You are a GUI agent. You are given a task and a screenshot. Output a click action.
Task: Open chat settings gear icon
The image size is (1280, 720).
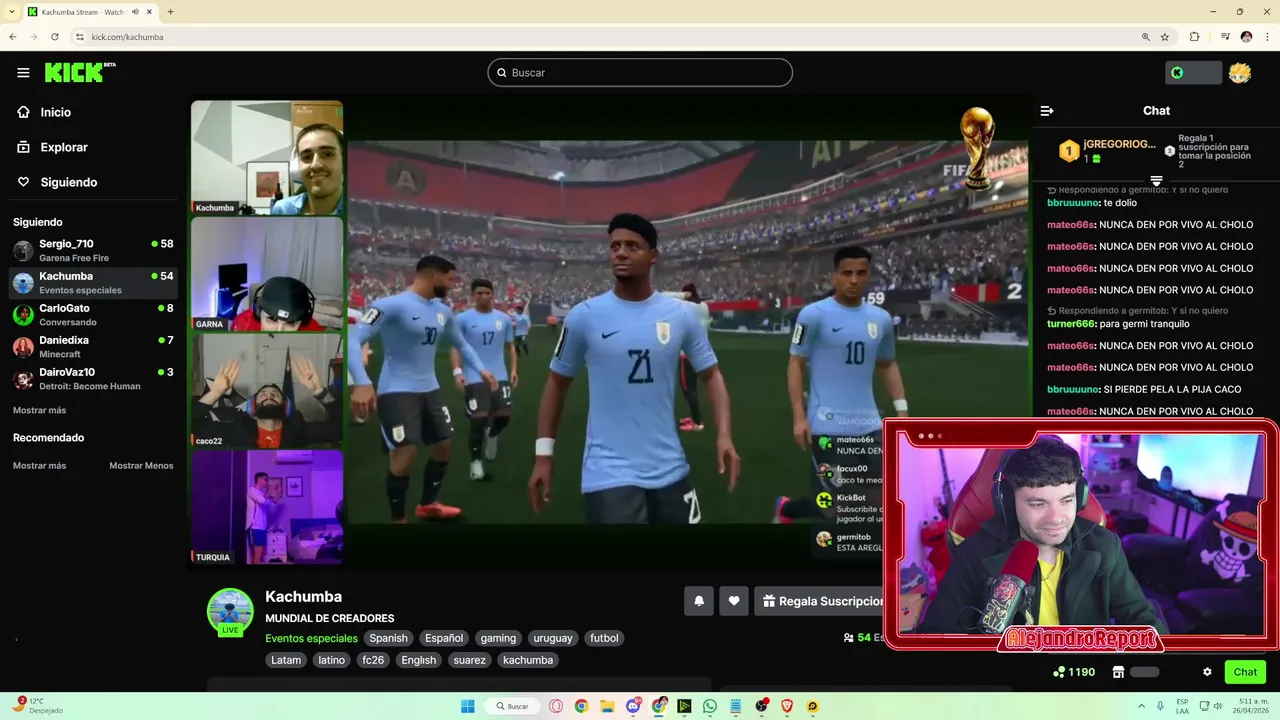pos(1207,672)
